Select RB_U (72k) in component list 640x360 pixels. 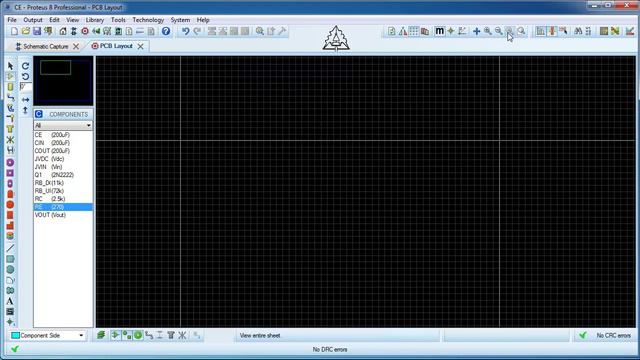click(x=63, y=191)
